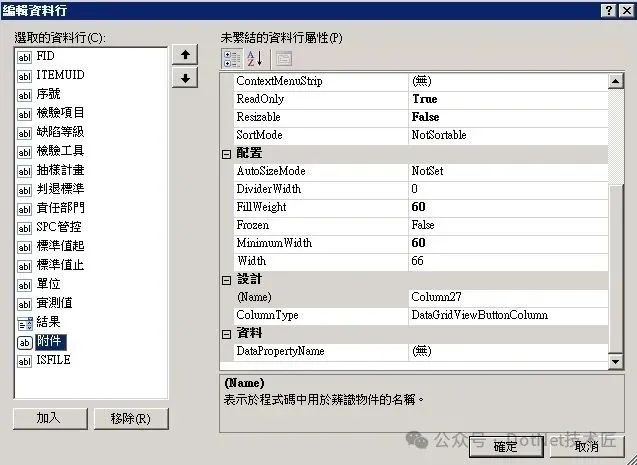Edit ColumnType value DataGridViewButtonColumn
The image size is (637, 465).
click(508, 315)
